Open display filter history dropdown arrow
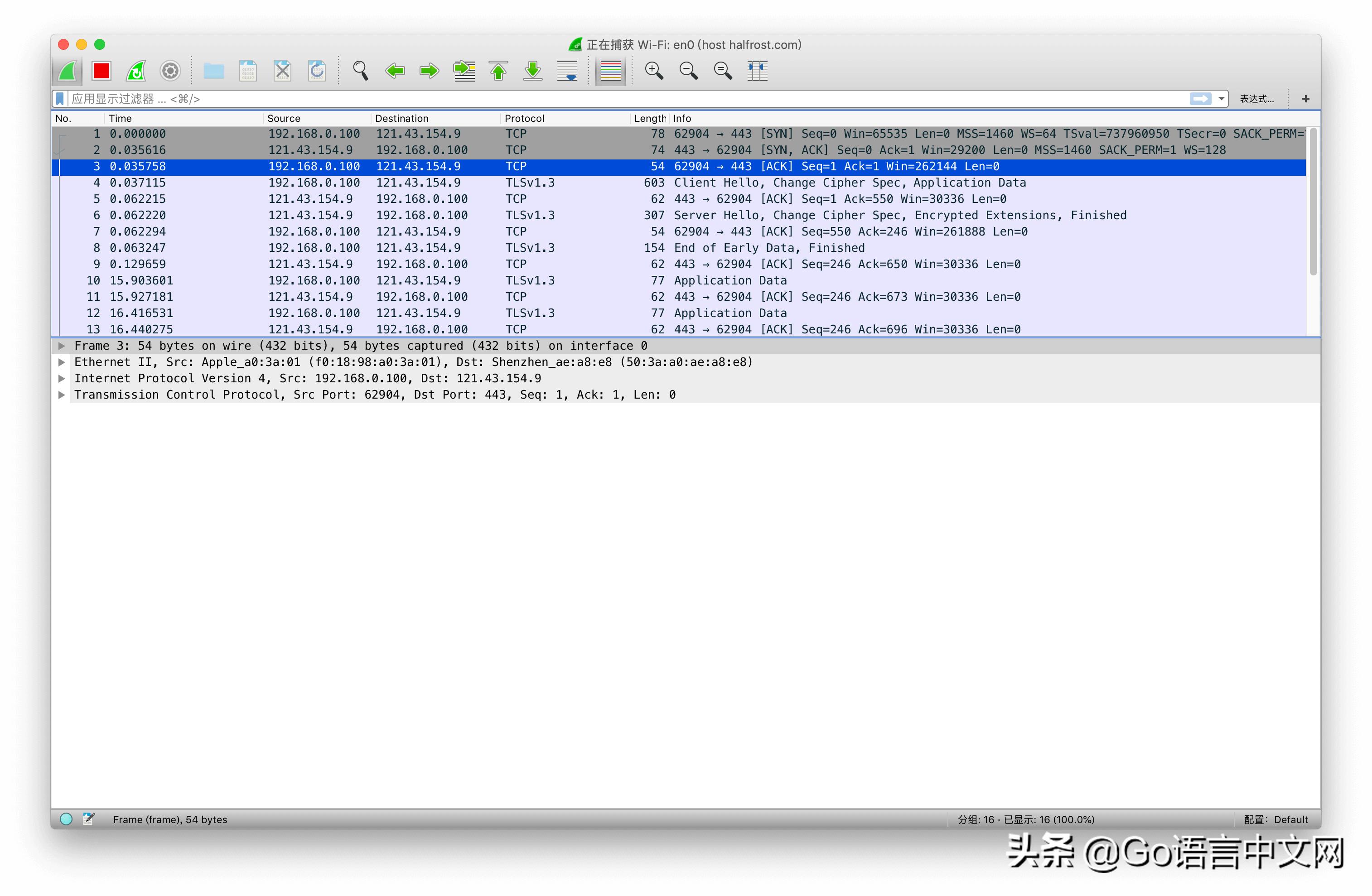Screen dimensions: 1372x896 [1221, 99]
